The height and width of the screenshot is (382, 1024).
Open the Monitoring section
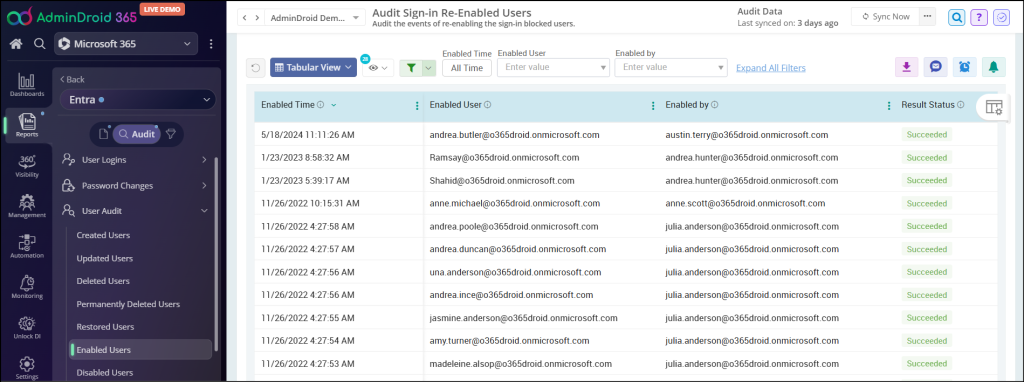[27, 288]
